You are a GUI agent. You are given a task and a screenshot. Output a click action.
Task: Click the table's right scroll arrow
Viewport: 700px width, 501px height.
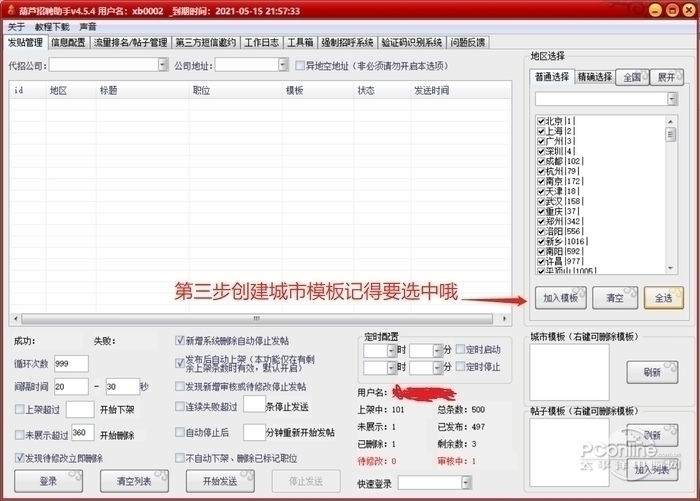504,319
